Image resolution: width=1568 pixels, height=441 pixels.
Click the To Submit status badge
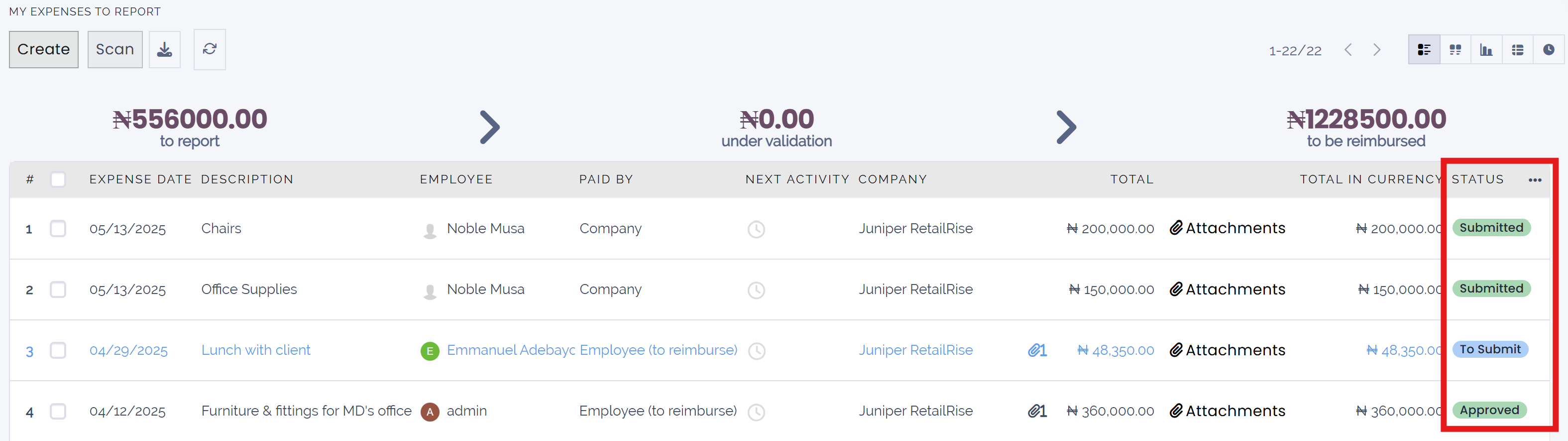coord(1489,349)
